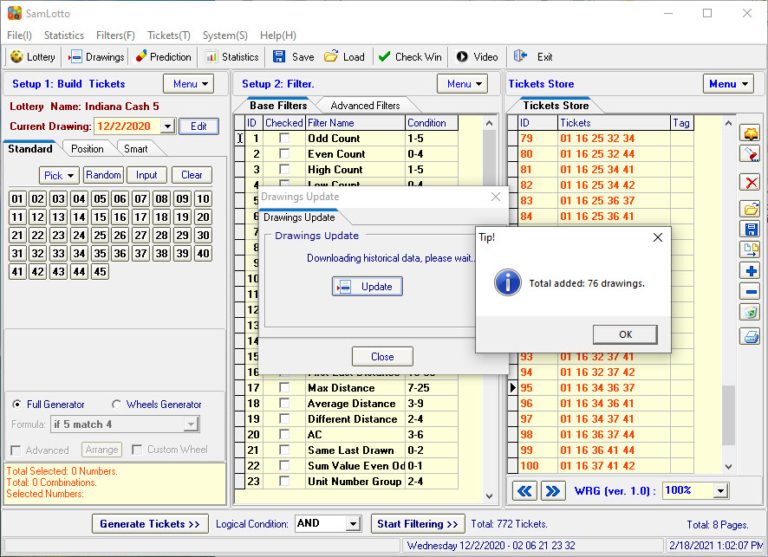Open the Setup 1 Build Tickets Menu dropdown

click(x=189, y=84)
